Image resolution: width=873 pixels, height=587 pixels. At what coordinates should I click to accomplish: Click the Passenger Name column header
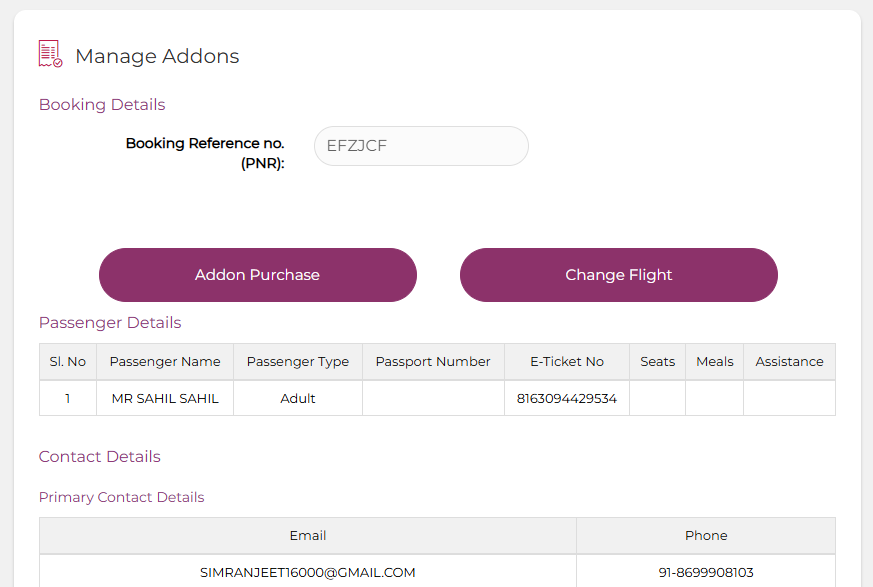coord(165,362)
